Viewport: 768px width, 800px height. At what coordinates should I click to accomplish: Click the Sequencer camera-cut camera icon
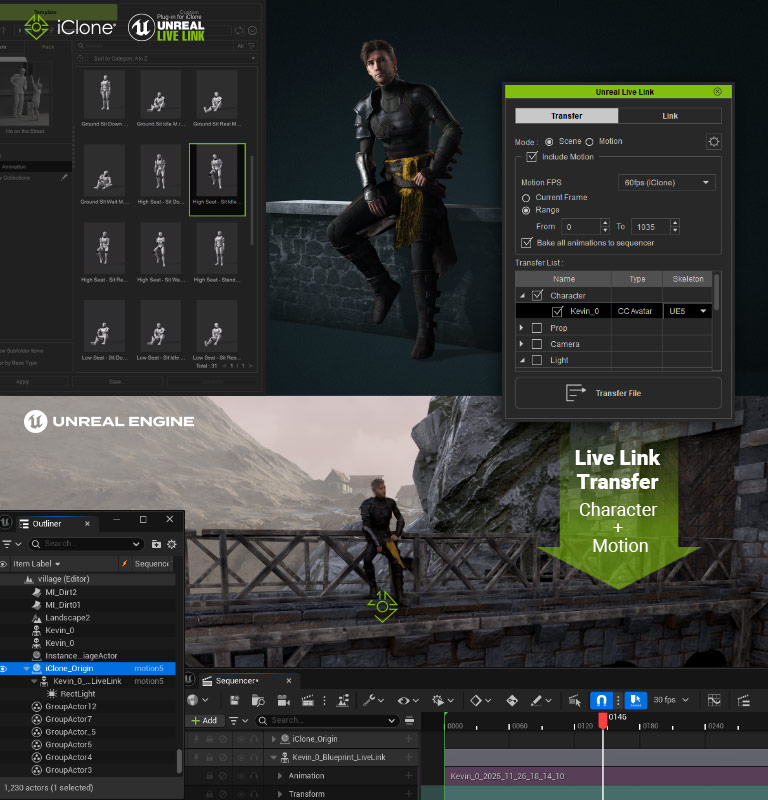(x=283, y=701)
